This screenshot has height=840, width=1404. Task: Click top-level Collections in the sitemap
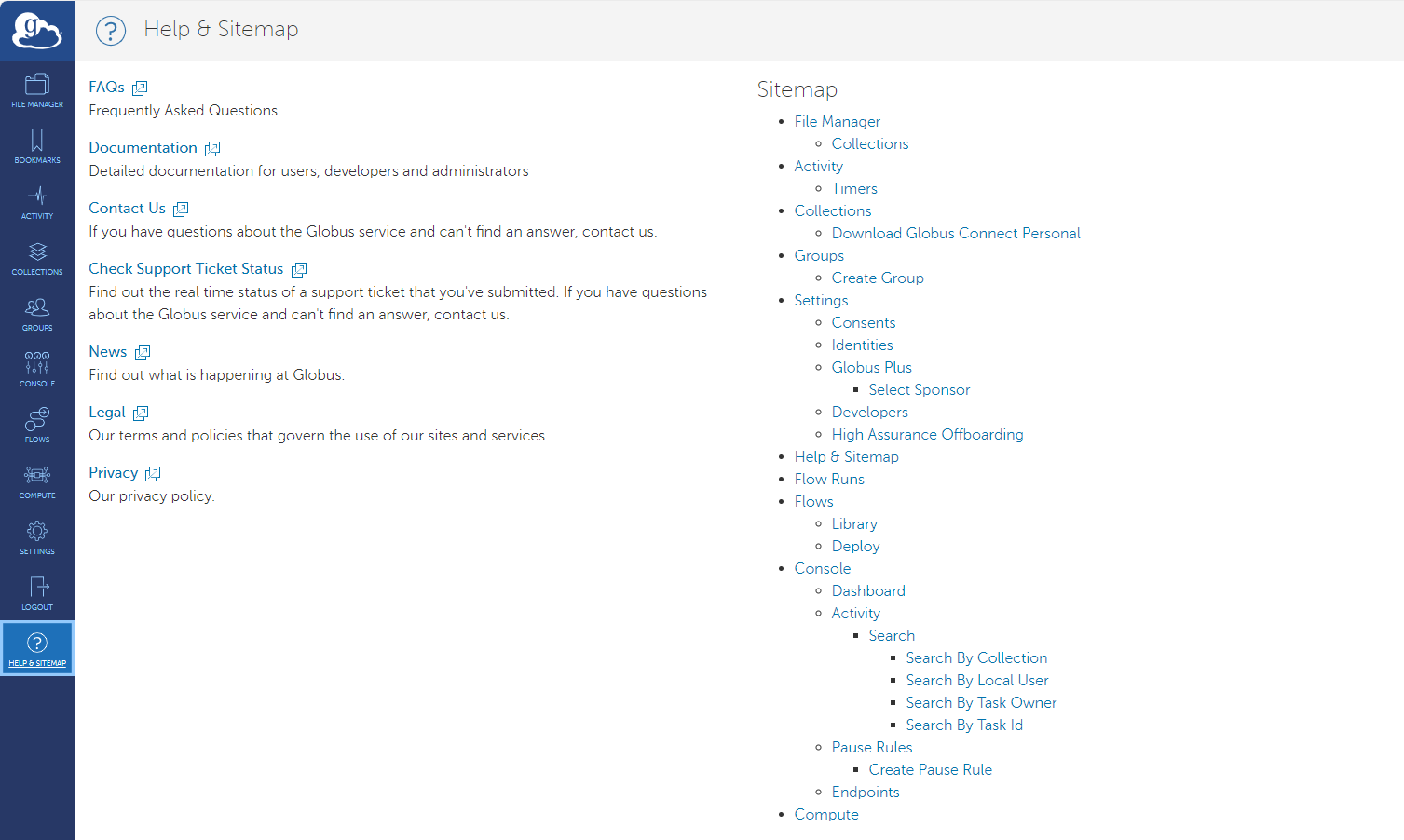832,210
